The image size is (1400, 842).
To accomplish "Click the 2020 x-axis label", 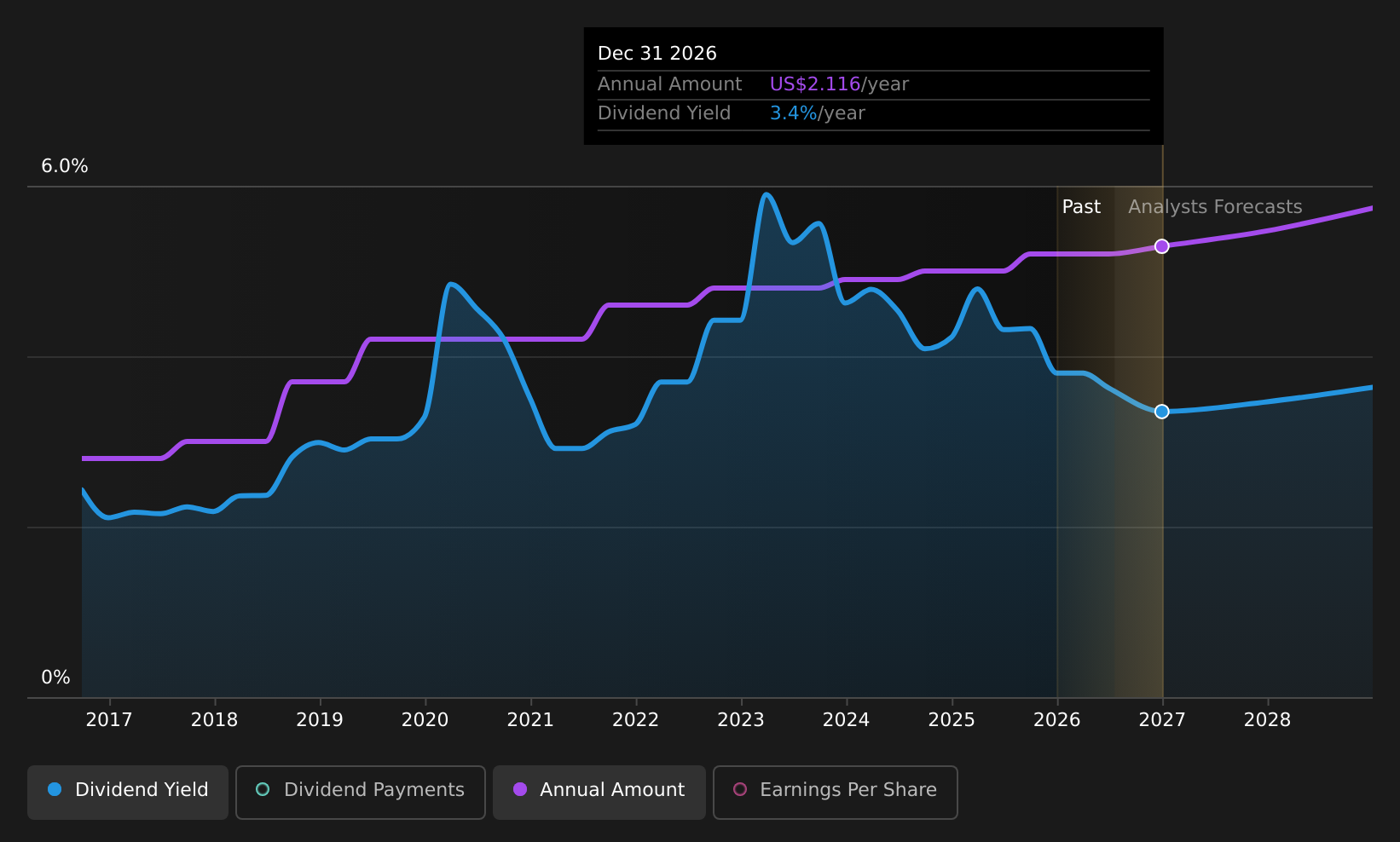I will [x=425, y=720].
